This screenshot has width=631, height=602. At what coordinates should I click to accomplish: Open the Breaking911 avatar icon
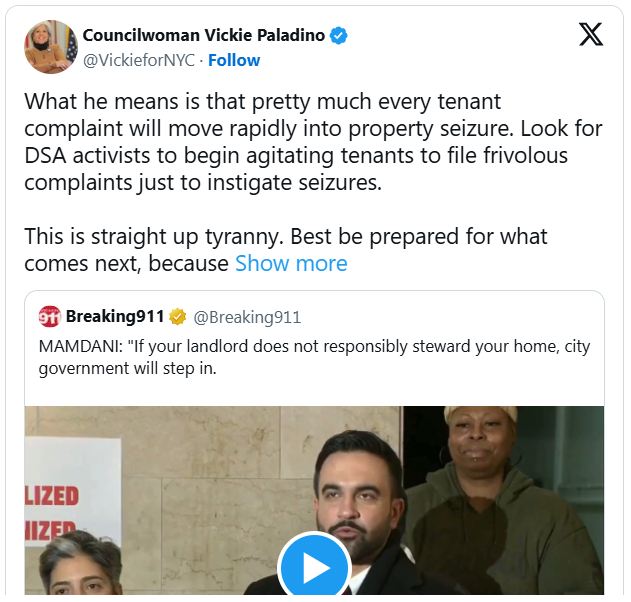point(50,317)
